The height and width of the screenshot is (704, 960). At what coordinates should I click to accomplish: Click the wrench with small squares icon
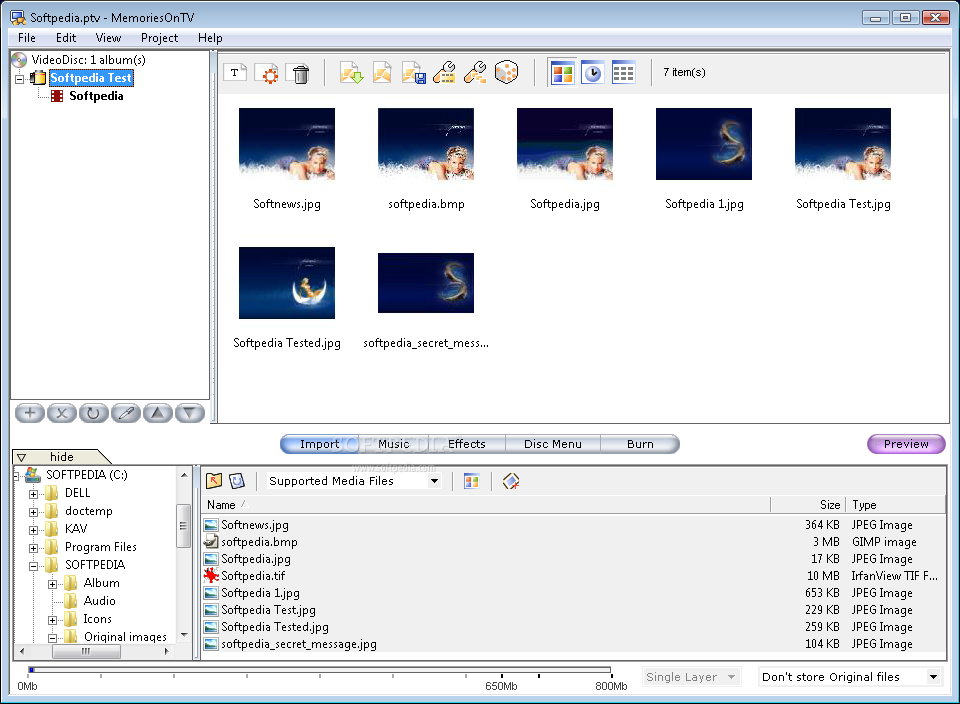click(x=475, y=72)
